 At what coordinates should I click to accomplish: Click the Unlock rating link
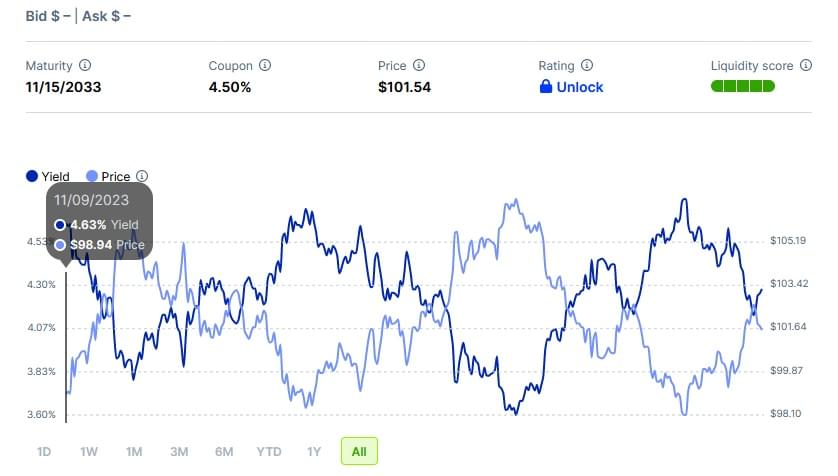point(580,87)
